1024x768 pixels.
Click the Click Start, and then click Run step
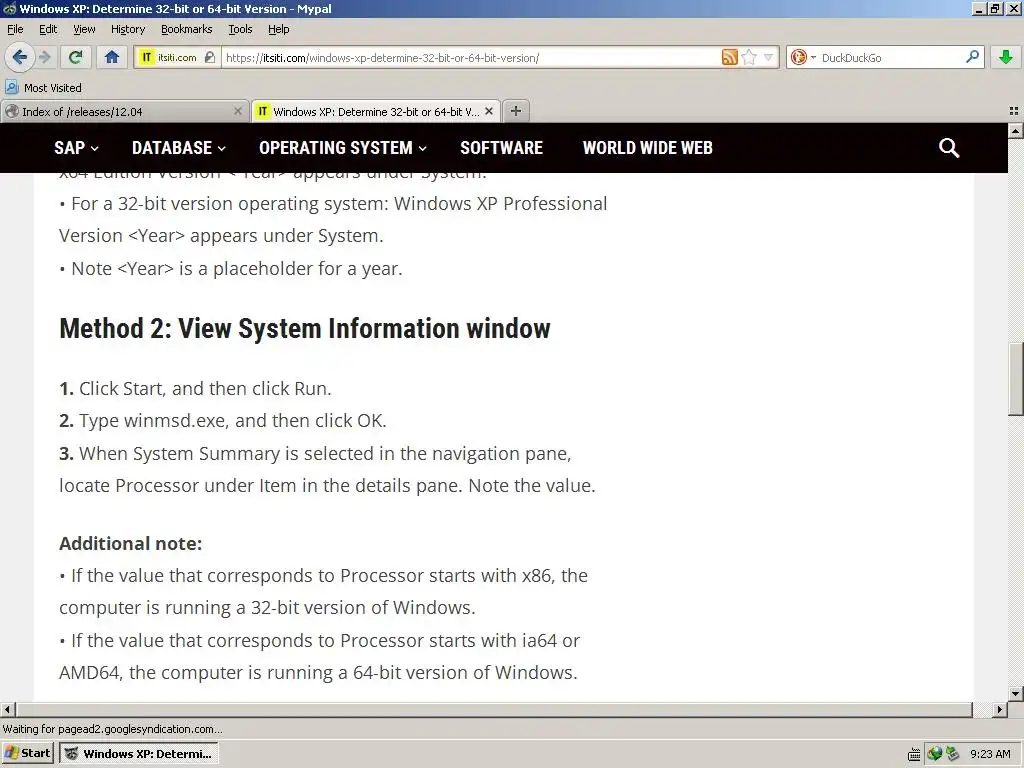pos(195,389)
